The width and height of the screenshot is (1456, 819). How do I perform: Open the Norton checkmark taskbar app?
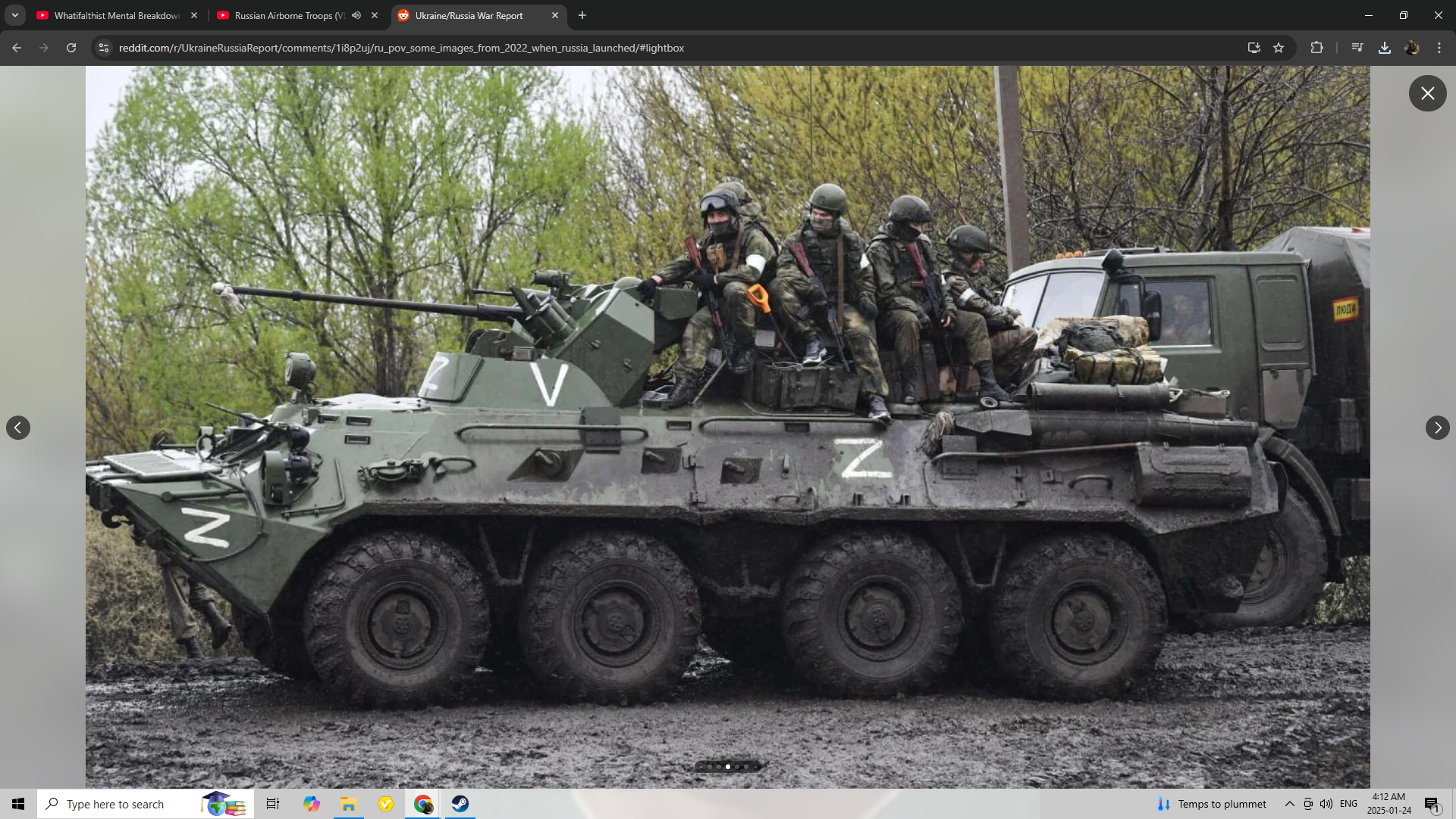[x=386, y=804]
